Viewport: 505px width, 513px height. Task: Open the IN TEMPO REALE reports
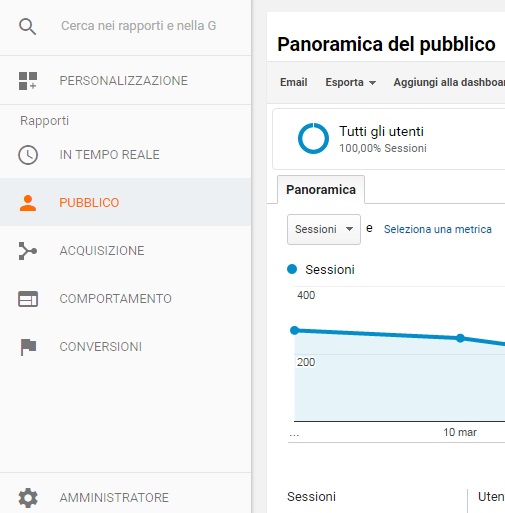[x=110, y=155]
